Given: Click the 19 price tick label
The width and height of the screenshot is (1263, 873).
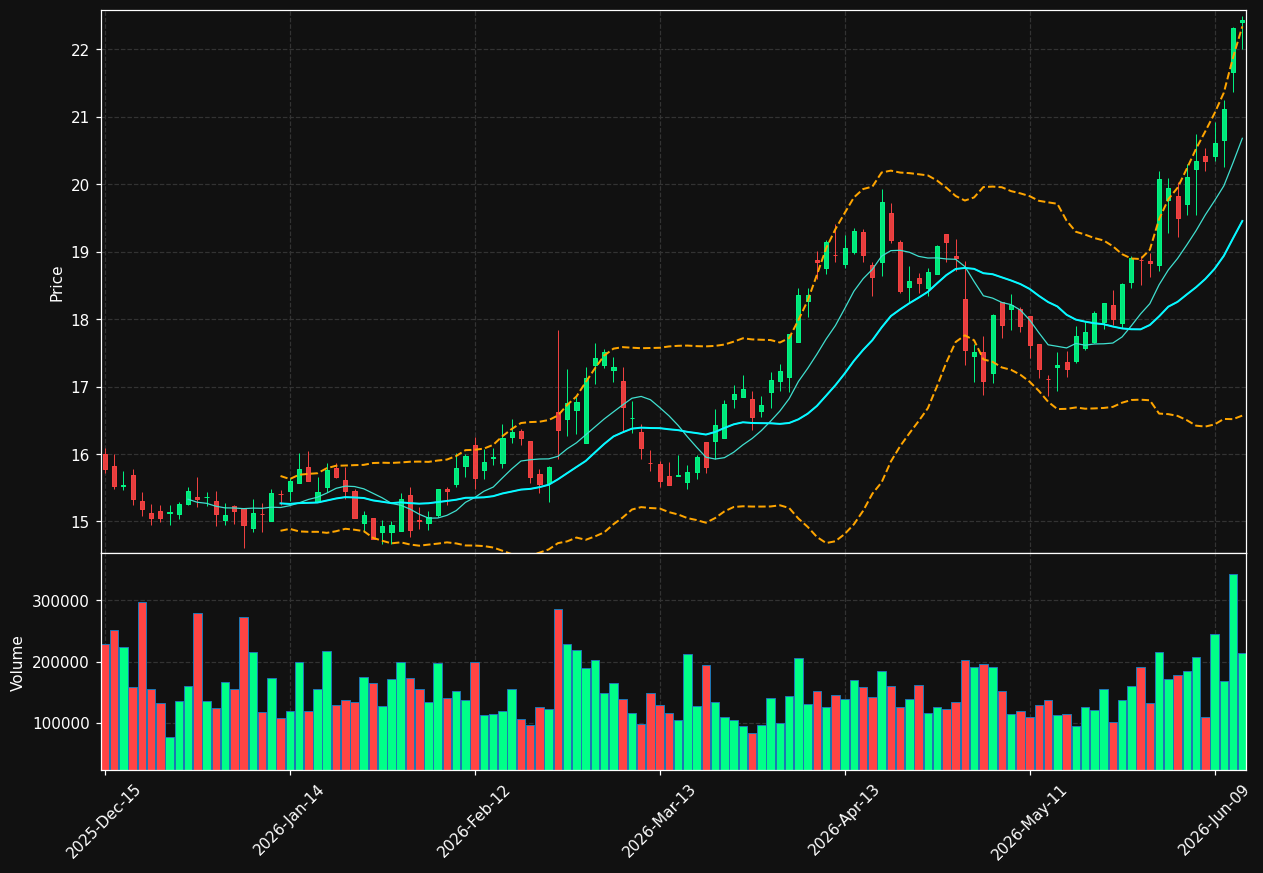Looking at the screenshot, I should click(80, 253).
